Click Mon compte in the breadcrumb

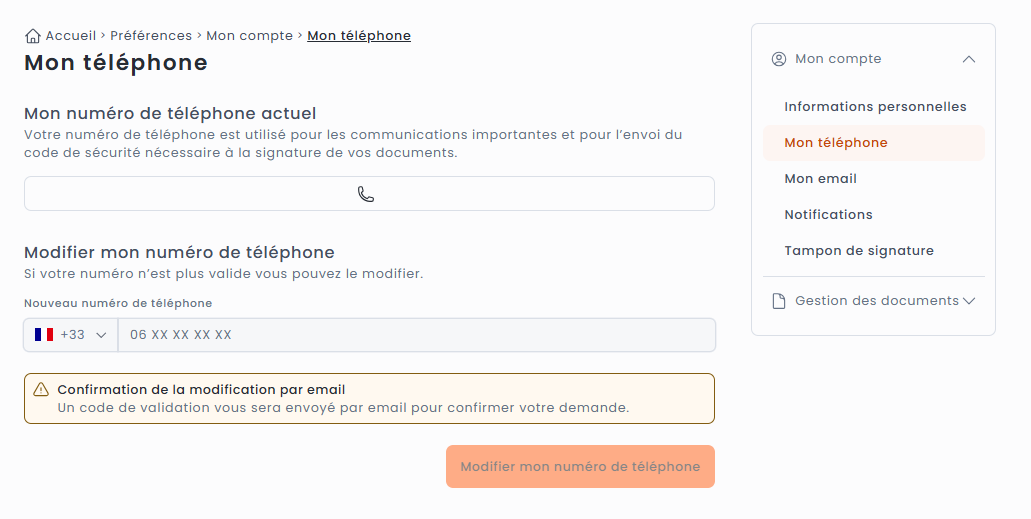(250, 36)
